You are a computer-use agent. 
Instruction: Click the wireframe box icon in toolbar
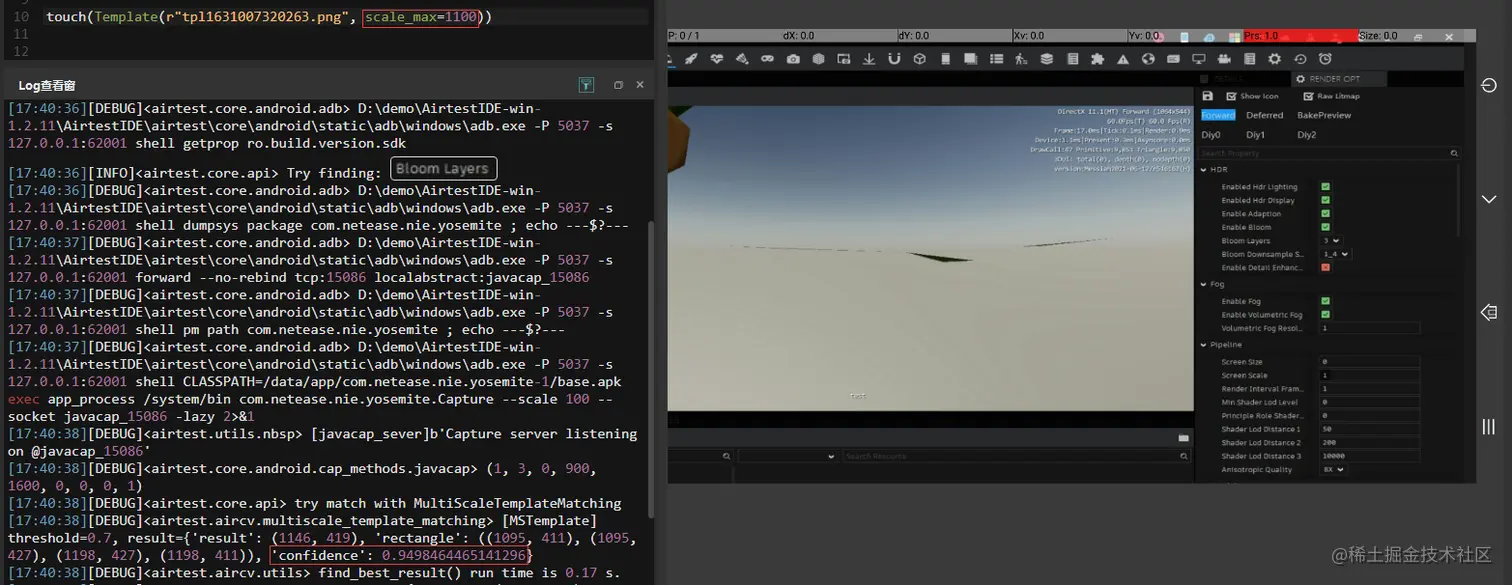[x=920, y=59]
